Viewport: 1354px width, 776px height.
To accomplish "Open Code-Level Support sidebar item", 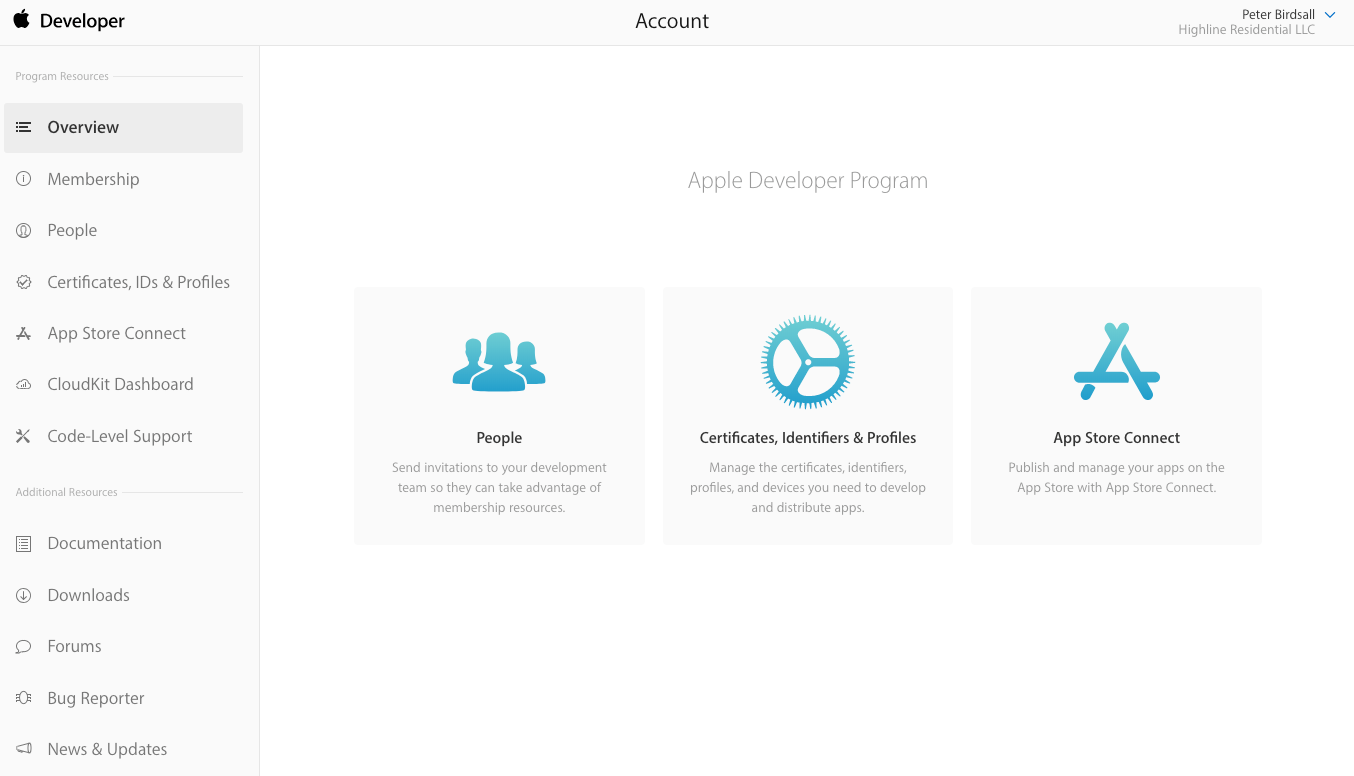I will pyautogui.click(x=123, y=436).
